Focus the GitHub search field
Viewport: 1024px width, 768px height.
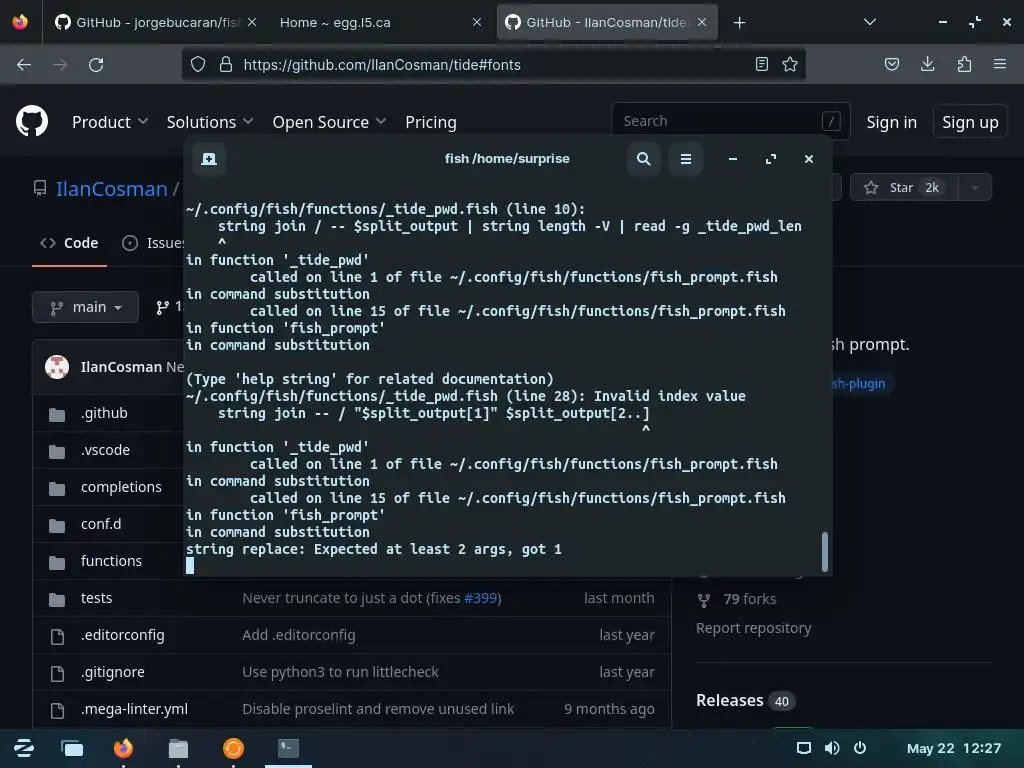point(730,121)
